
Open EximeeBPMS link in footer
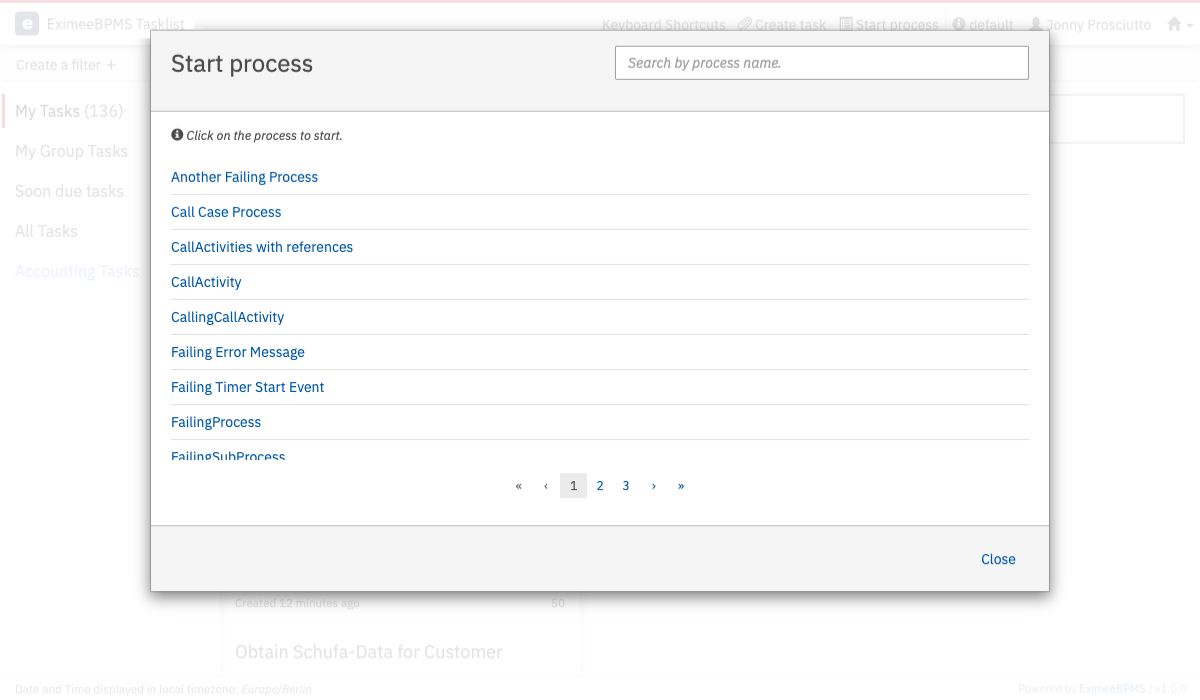tap(1112, 689)
